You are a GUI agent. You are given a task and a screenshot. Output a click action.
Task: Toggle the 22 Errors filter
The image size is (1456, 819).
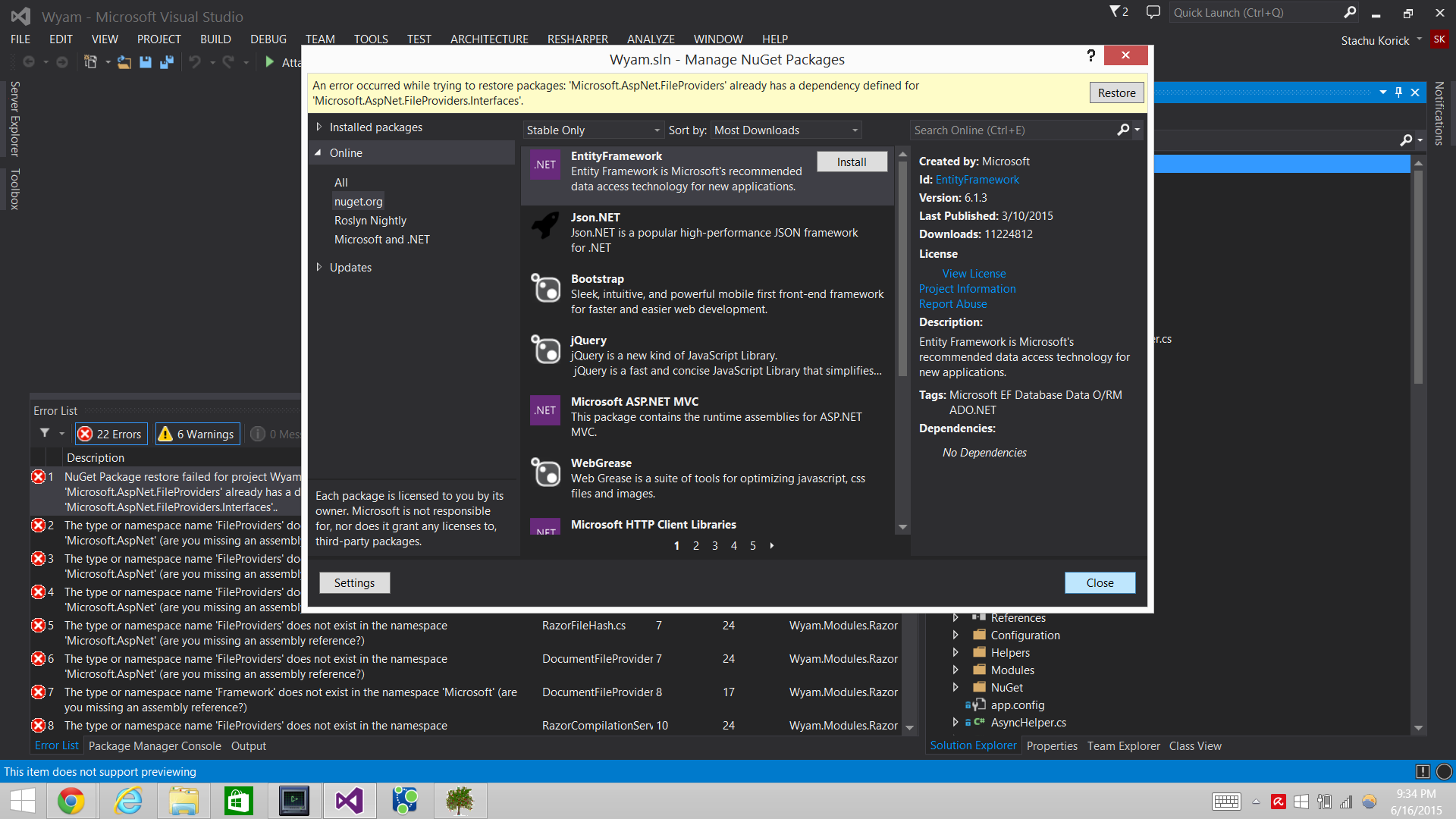tap(111, 434)
